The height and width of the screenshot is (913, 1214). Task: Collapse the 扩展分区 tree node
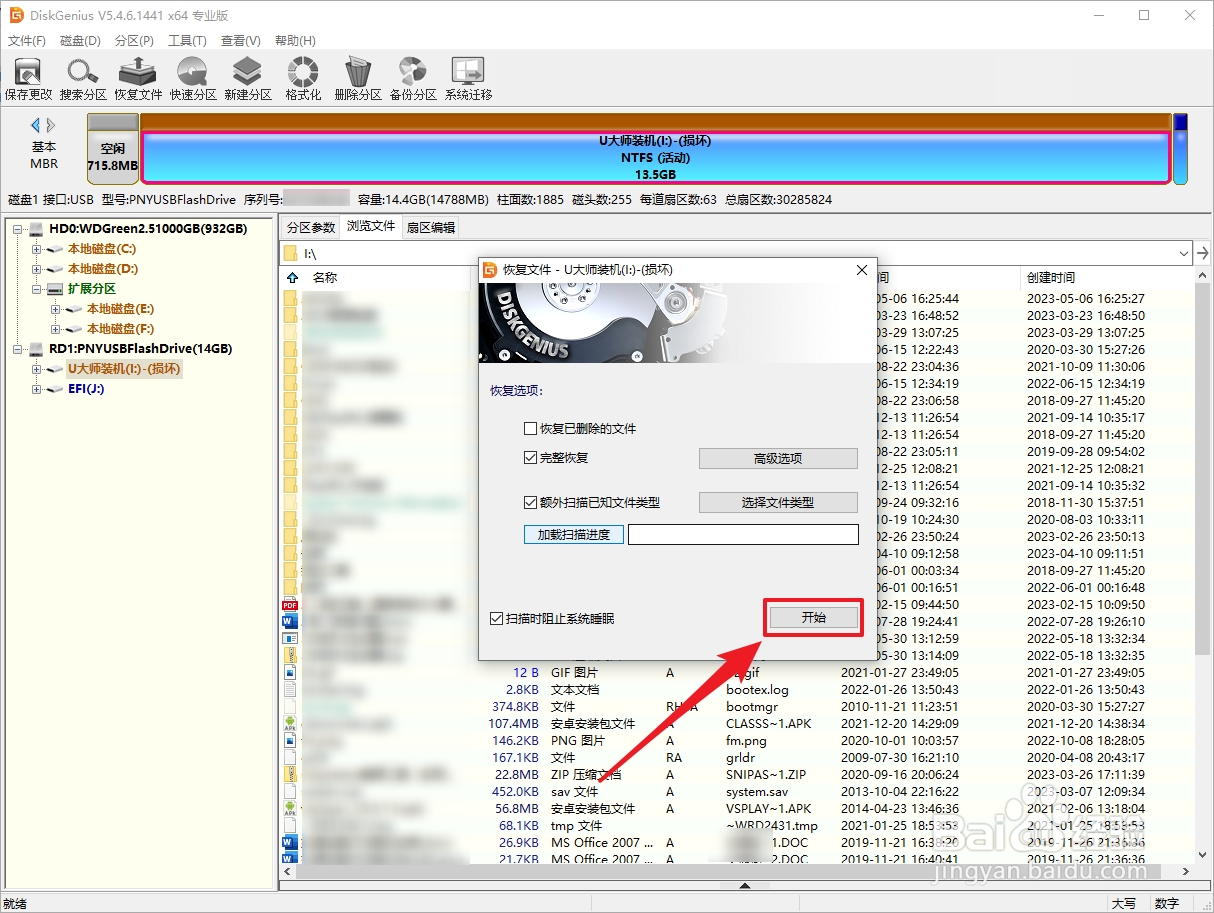37,289
